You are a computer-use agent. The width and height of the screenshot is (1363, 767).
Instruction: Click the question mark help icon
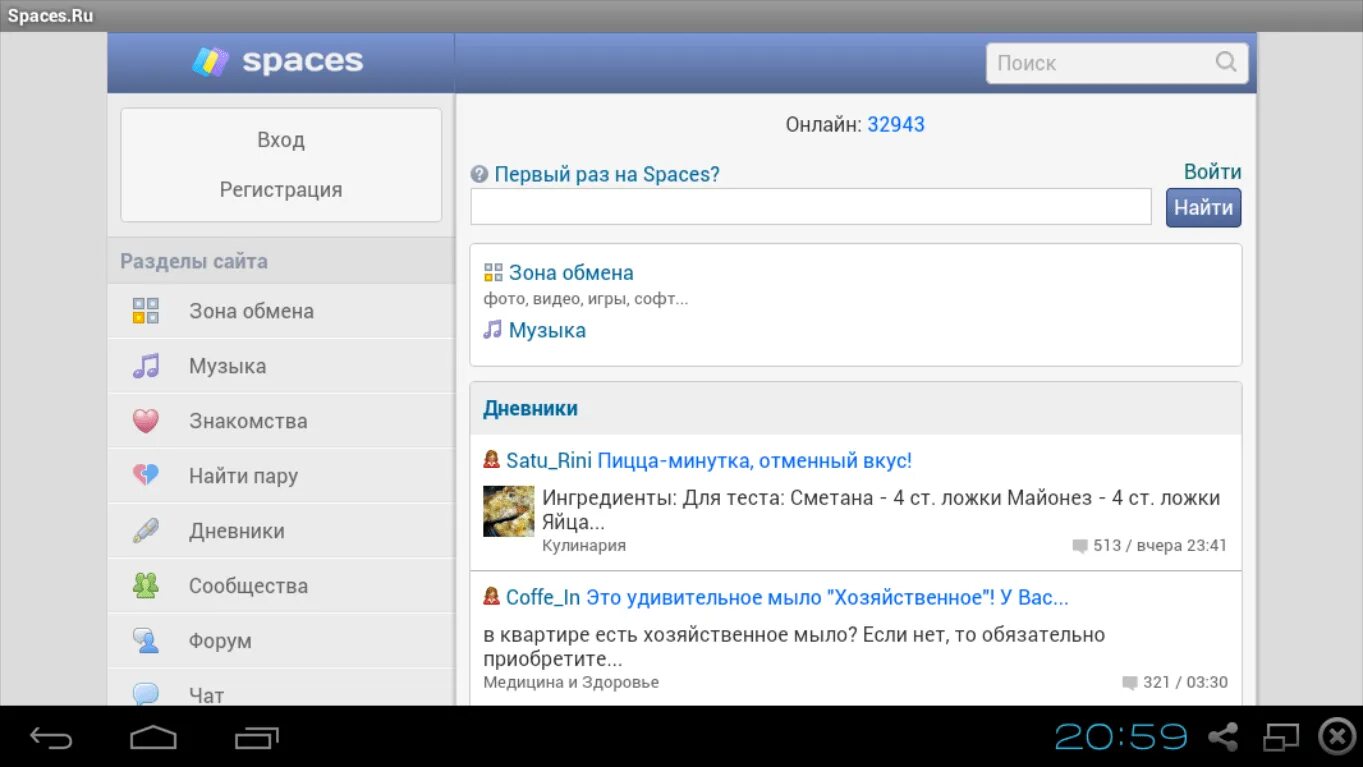pos(479,175)
